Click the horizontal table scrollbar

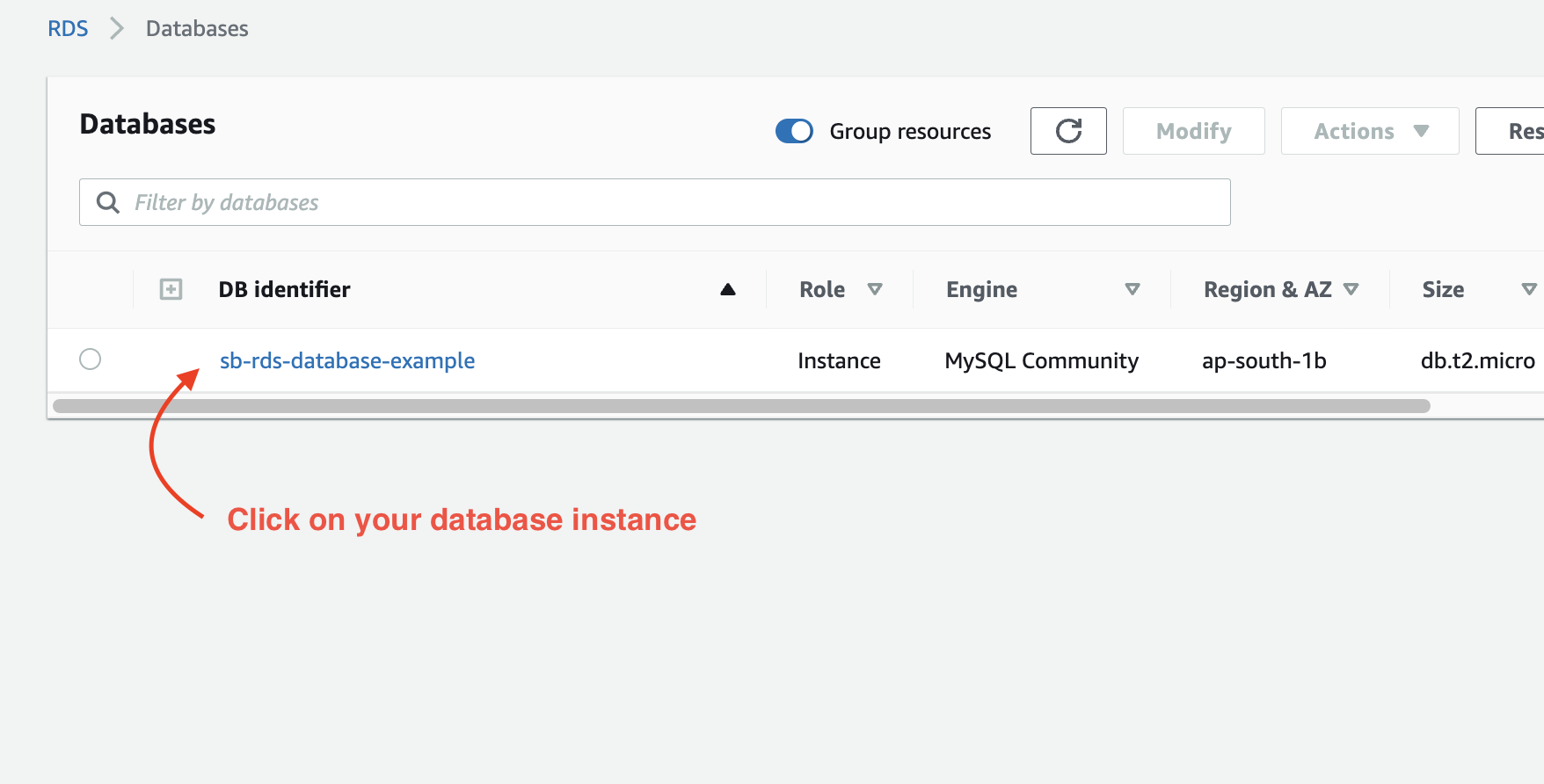(x=740, y=406)
